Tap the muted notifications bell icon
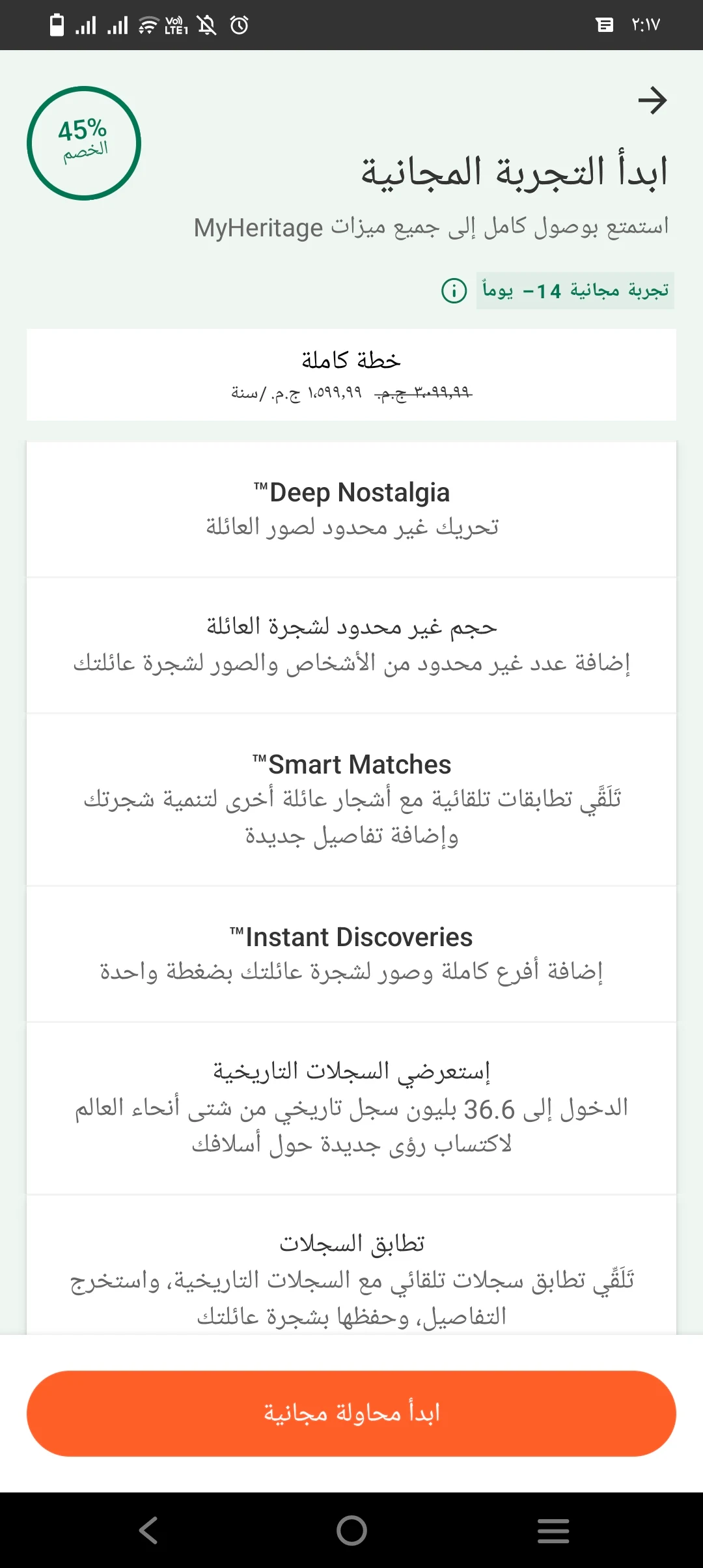This screenshot has width=703, height=1568. point(207,25)
